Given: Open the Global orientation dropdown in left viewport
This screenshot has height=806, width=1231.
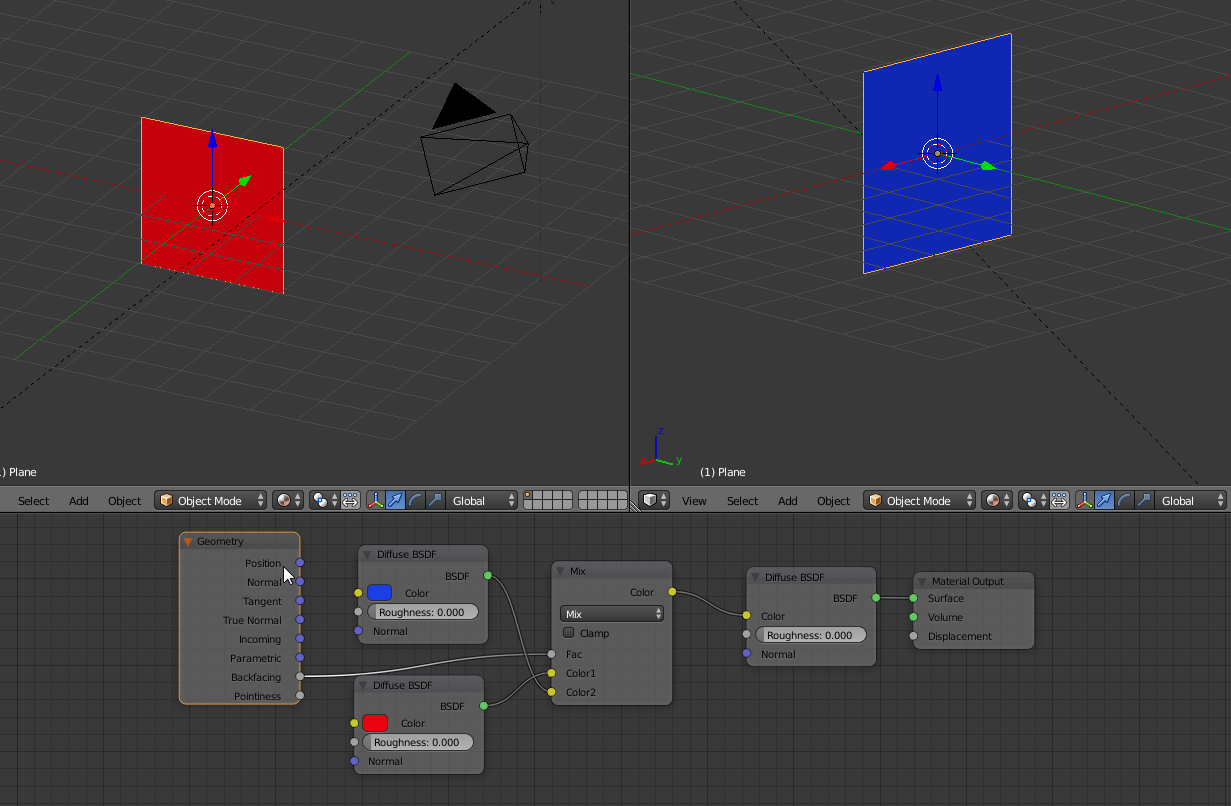Looking at the screenshot, I should (x=483, y=500).
